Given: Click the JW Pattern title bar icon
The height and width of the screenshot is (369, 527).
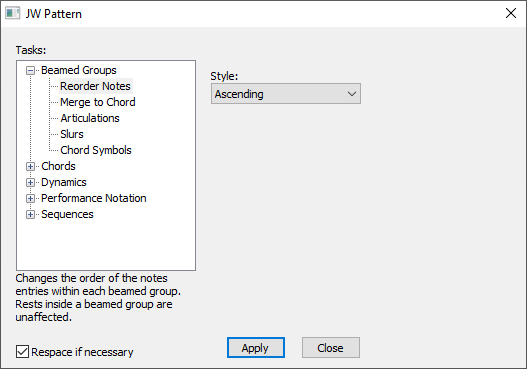Looking at the screenshot, I should [12, 13].
